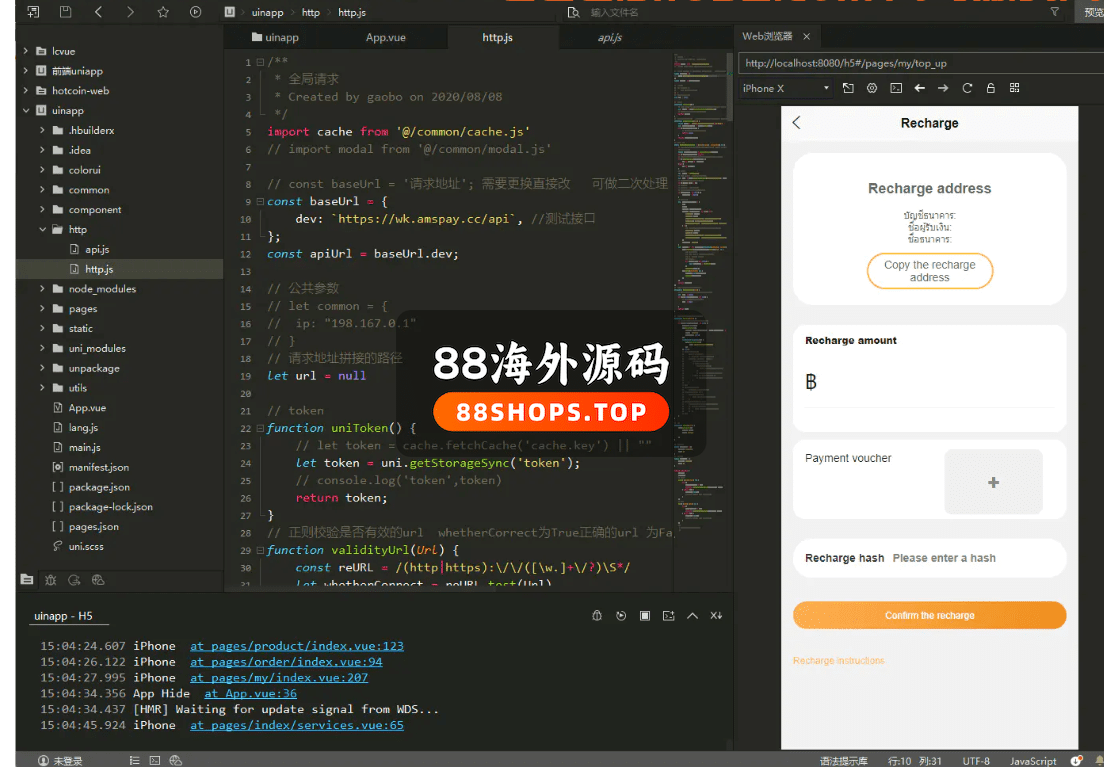Viewport: 1104px width, 767px height.
Task: Click the bookmark star icon in toolbar
Action: (x=163, y=12)
